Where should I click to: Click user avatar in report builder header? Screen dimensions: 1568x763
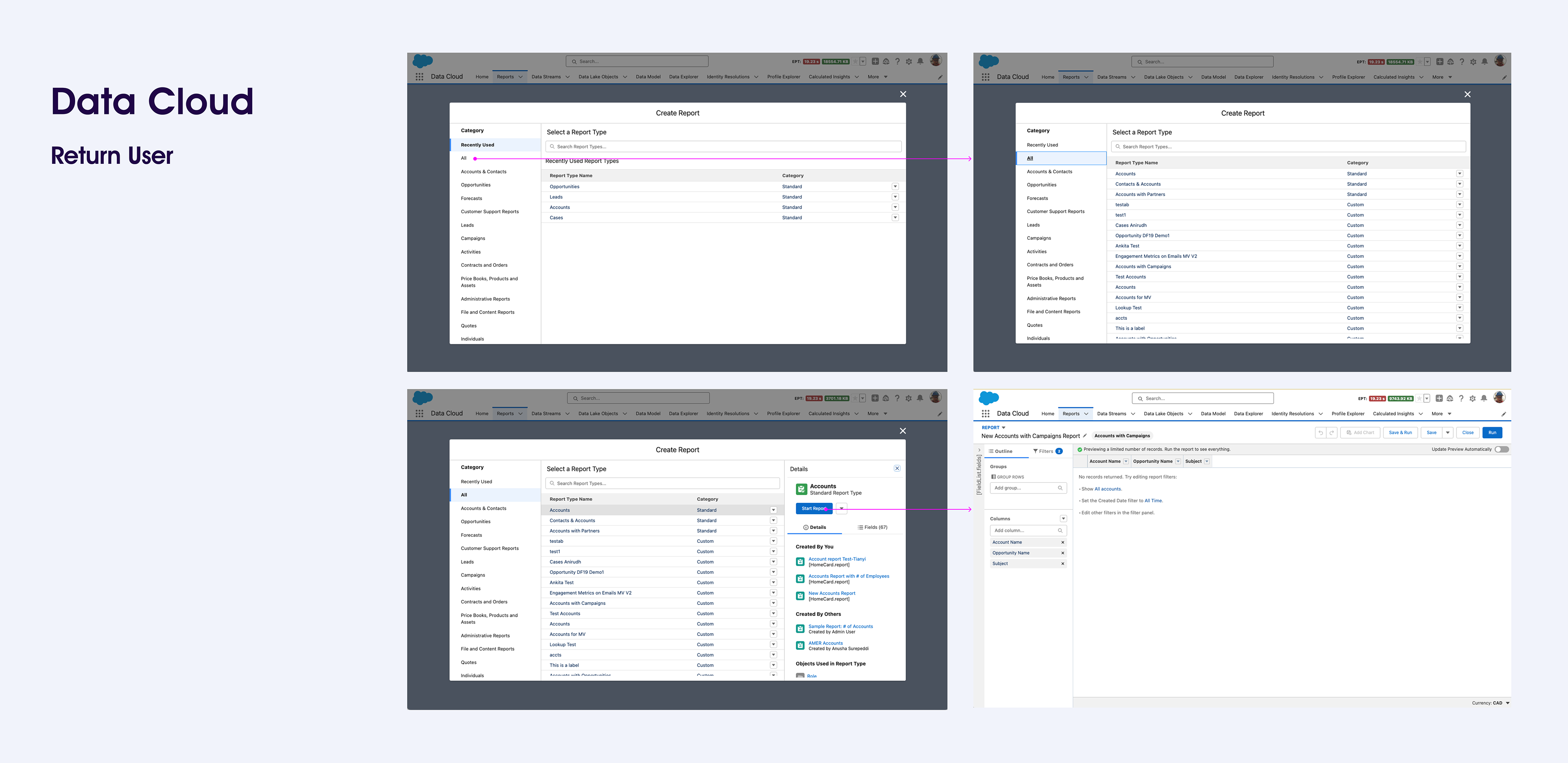pos(1499,398)
